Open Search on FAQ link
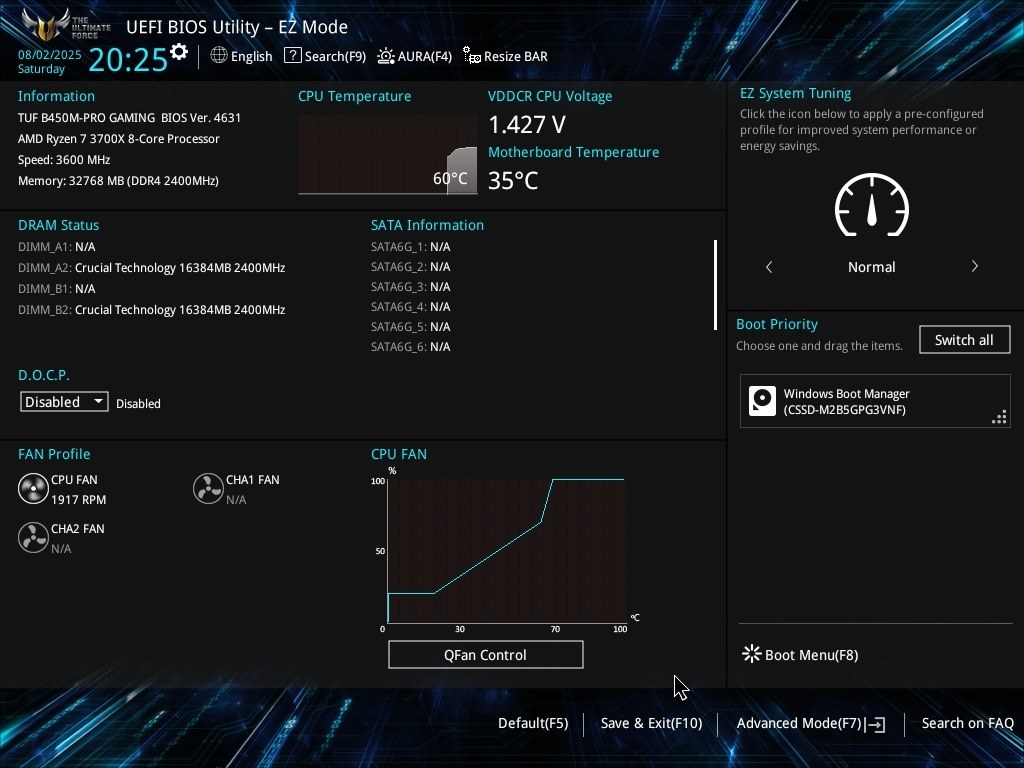This screenshot has height=768, width=1024. pos(967,723)
